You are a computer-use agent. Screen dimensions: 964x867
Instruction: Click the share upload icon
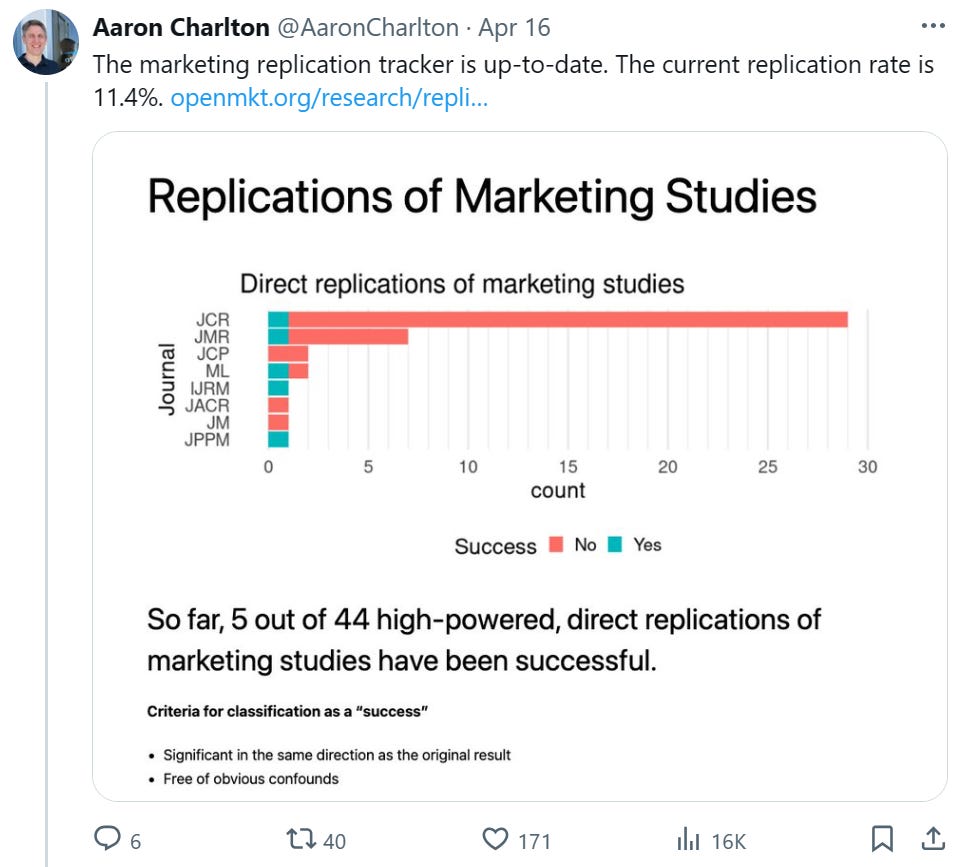pos(933,839)
